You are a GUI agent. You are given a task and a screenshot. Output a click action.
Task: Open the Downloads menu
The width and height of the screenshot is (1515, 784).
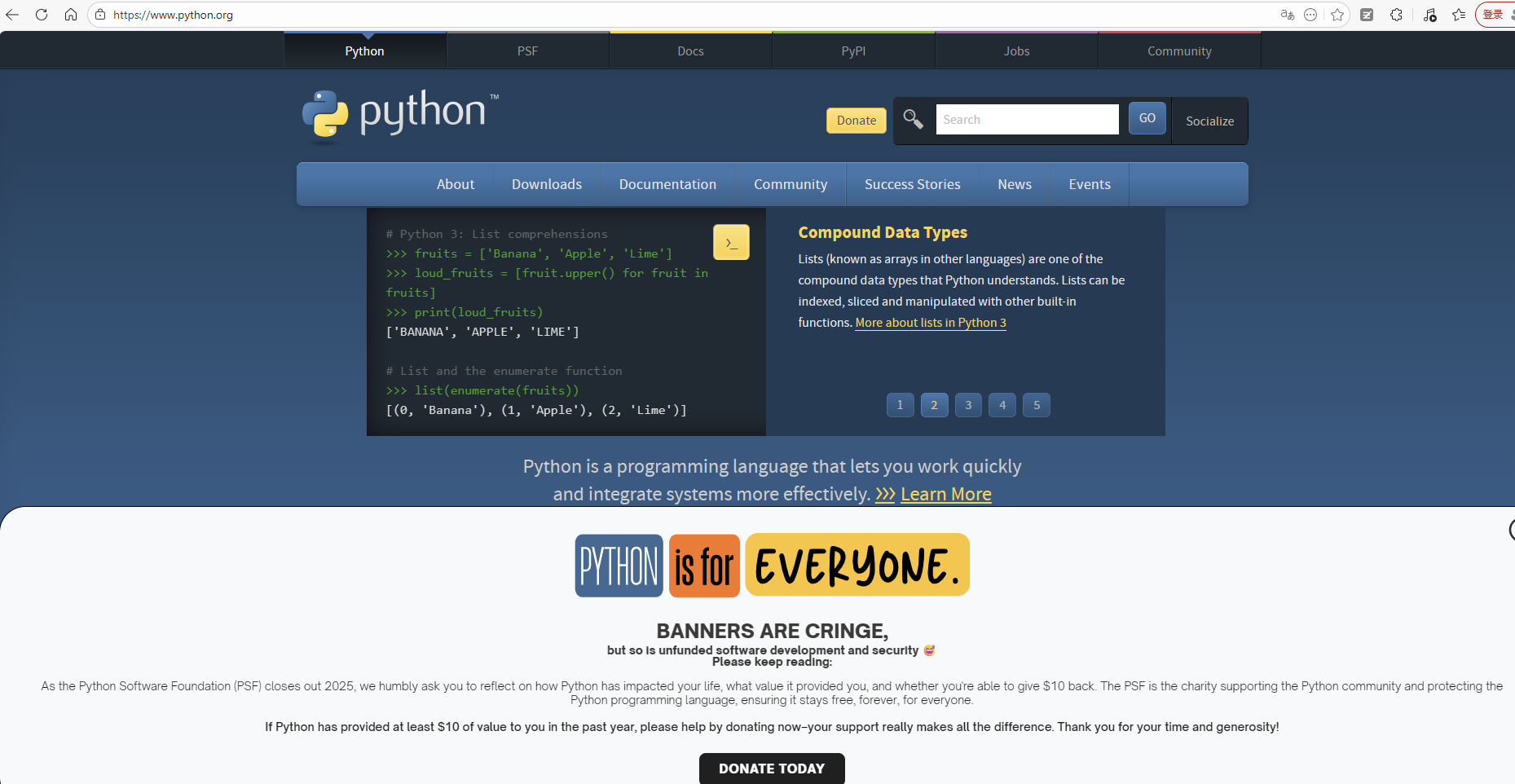[x=547, y=184]
